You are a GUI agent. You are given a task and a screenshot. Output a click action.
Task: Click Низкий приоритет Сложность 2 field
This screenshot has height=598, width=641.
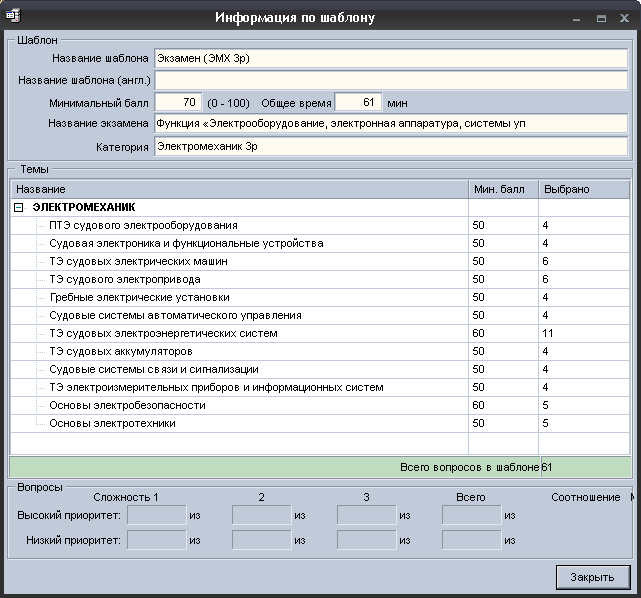tap(262, 540)
